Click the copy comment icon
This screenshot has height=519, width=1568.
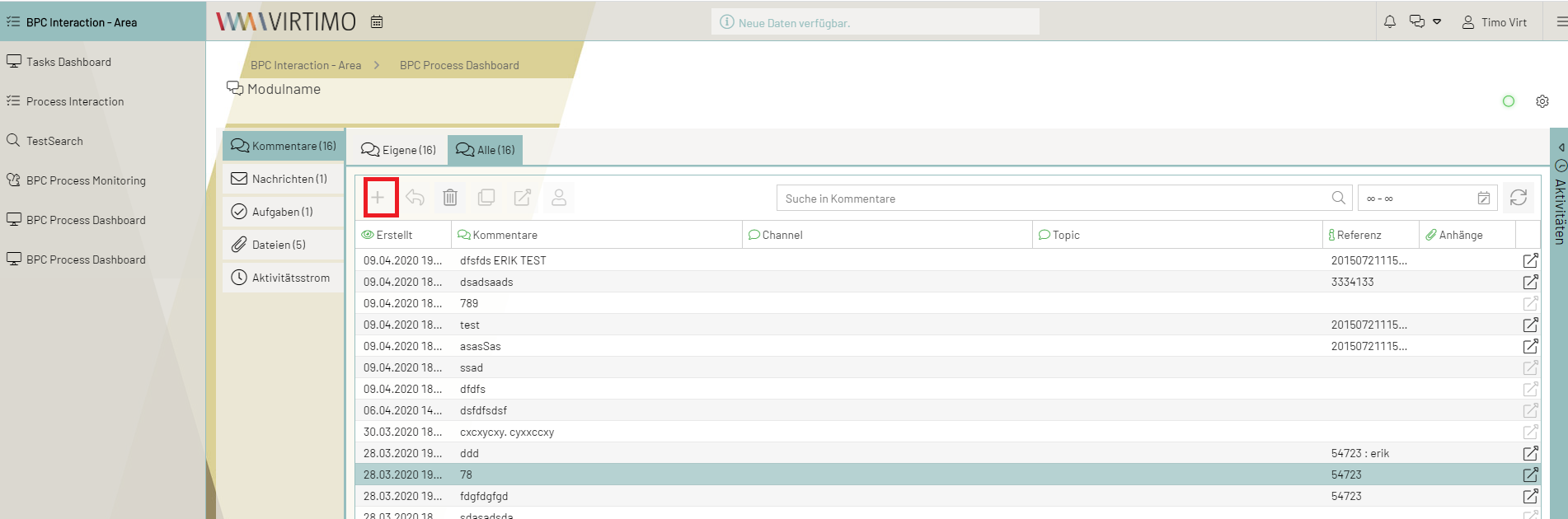click(x=486, y=198)
